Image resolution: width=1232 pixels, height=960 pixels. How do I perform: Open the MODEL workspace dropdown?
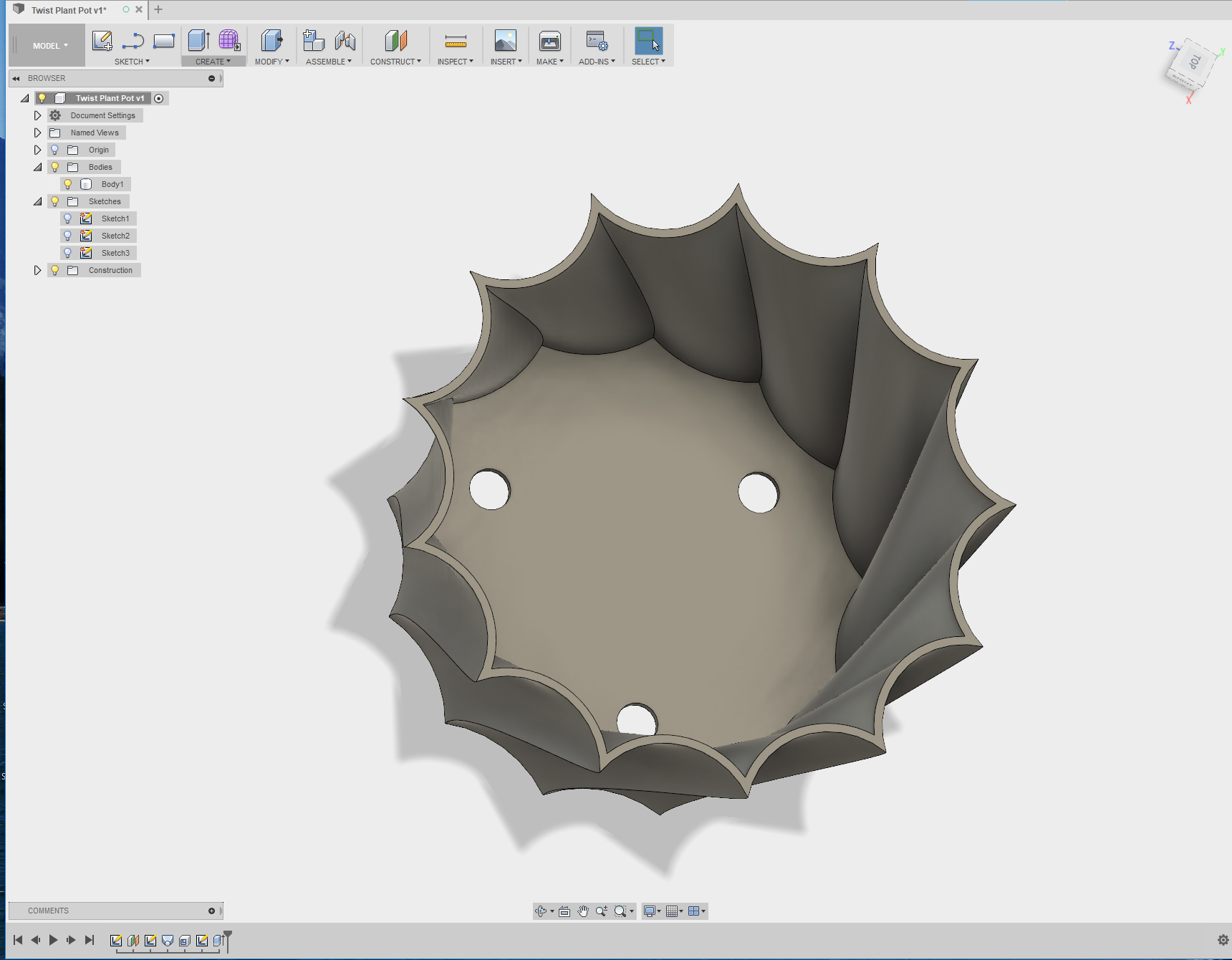[50, 46]
